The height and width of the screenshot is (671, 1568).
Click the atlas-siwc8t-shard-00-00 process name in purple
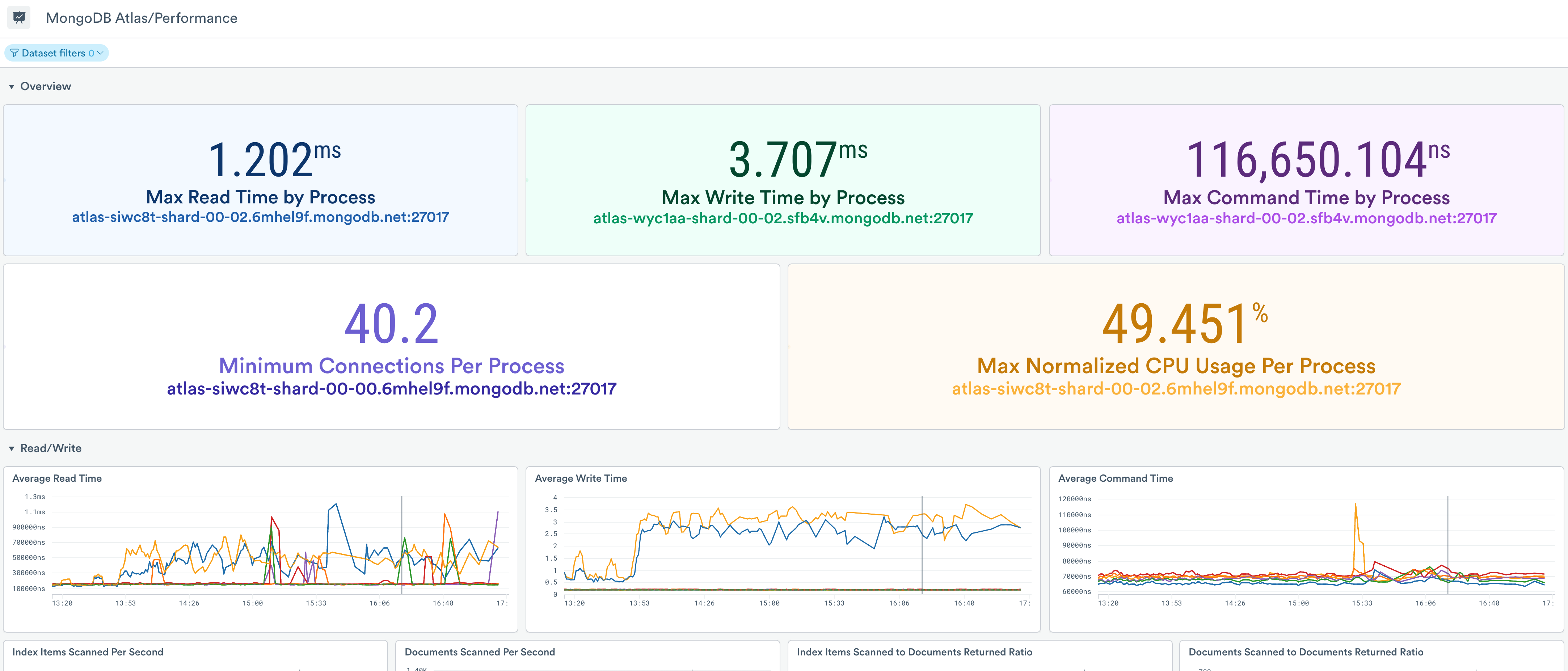point(391,388)
